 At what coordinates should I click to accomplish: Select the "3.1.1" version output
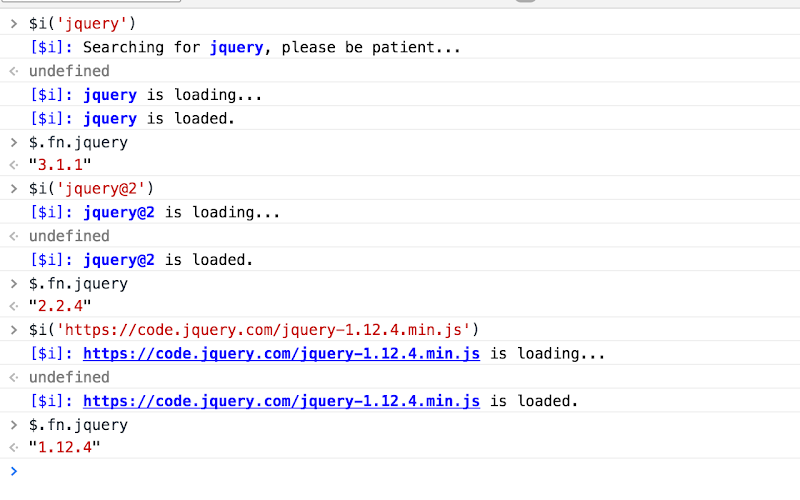click(x=60, y=165)
